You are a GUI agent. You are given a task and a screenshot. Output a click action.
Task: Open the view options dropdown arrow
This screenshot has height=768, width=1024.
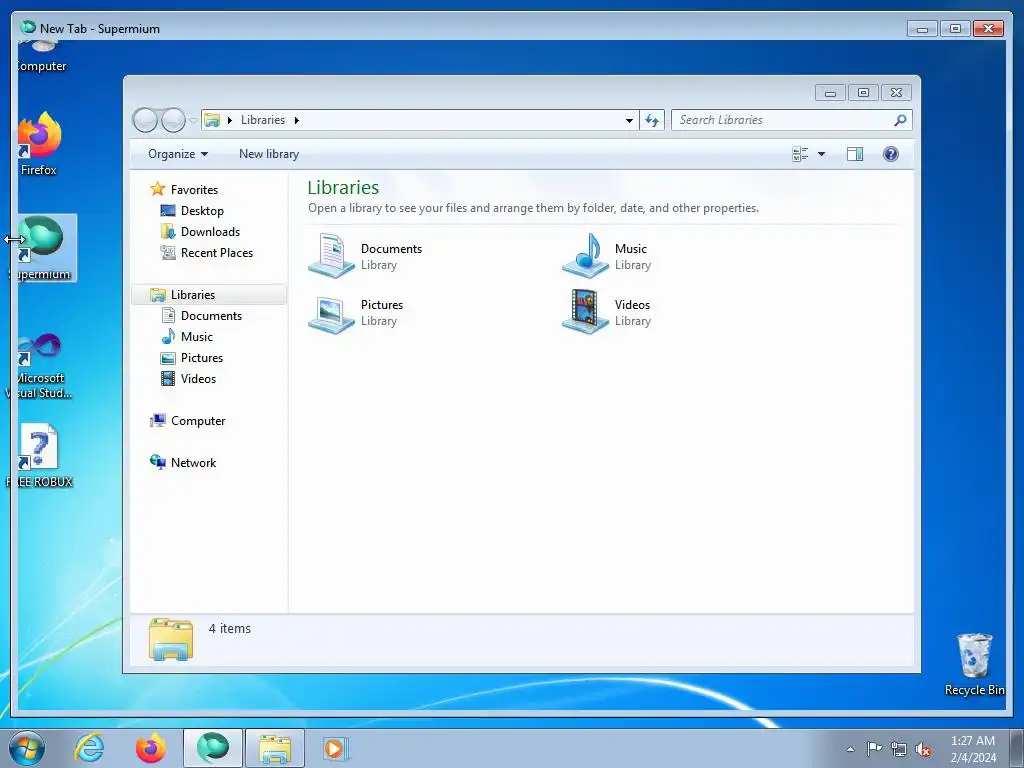click(822, 154)
